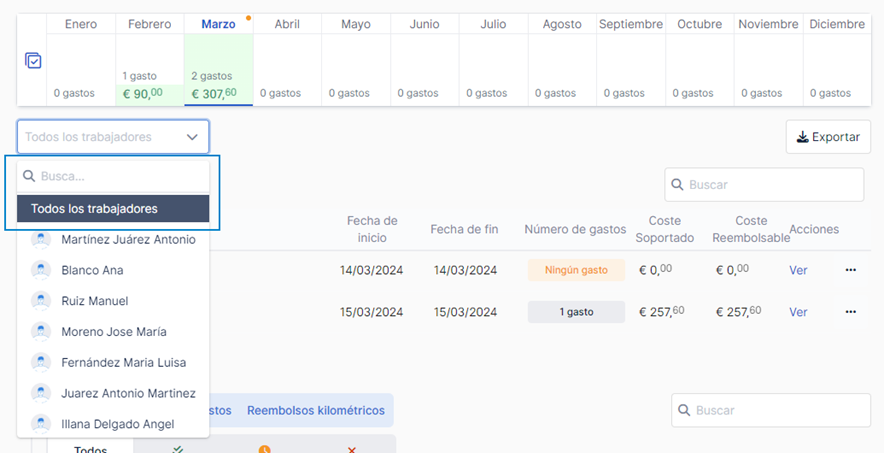Select worker Ruiz Manuel from list
Image resolution: width=884 pixels, height=453 pixels.
coord(113,301)
